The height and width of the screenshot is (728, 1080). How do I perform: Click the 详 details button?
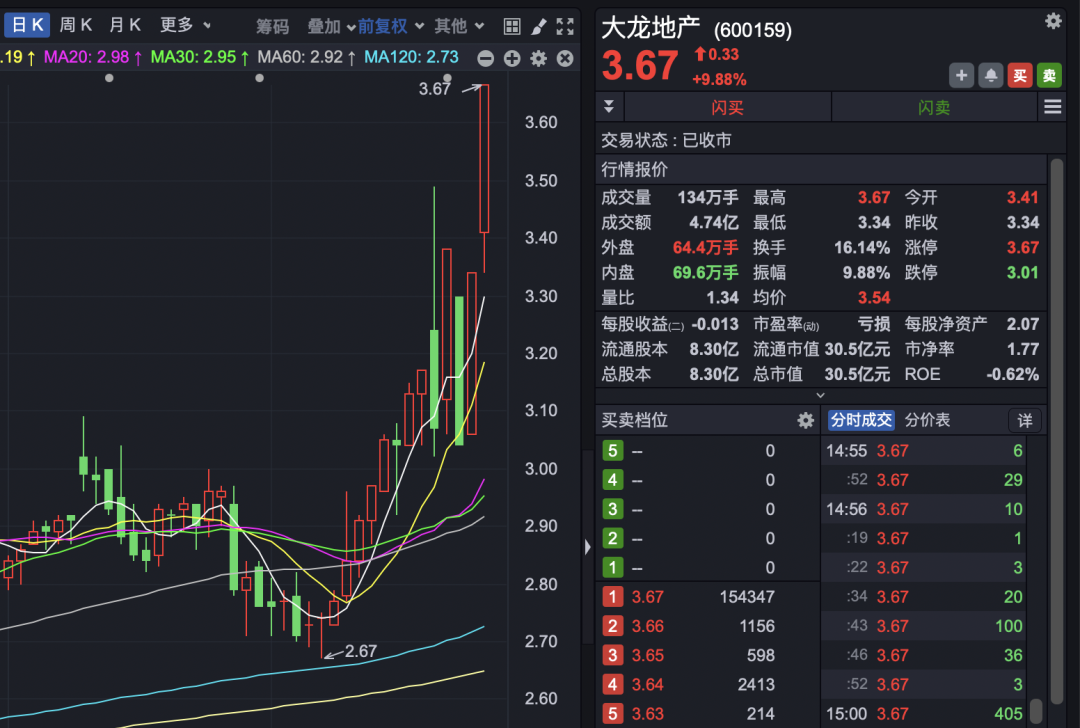(x=1025, y=421)
